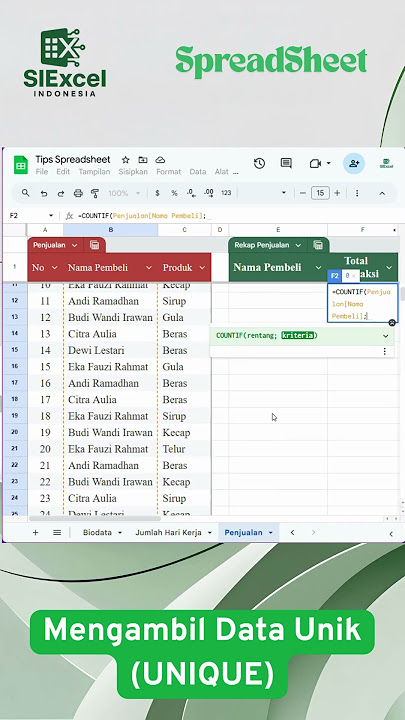Click the Tips Spreadsheet document title

[x=73, y=159]
